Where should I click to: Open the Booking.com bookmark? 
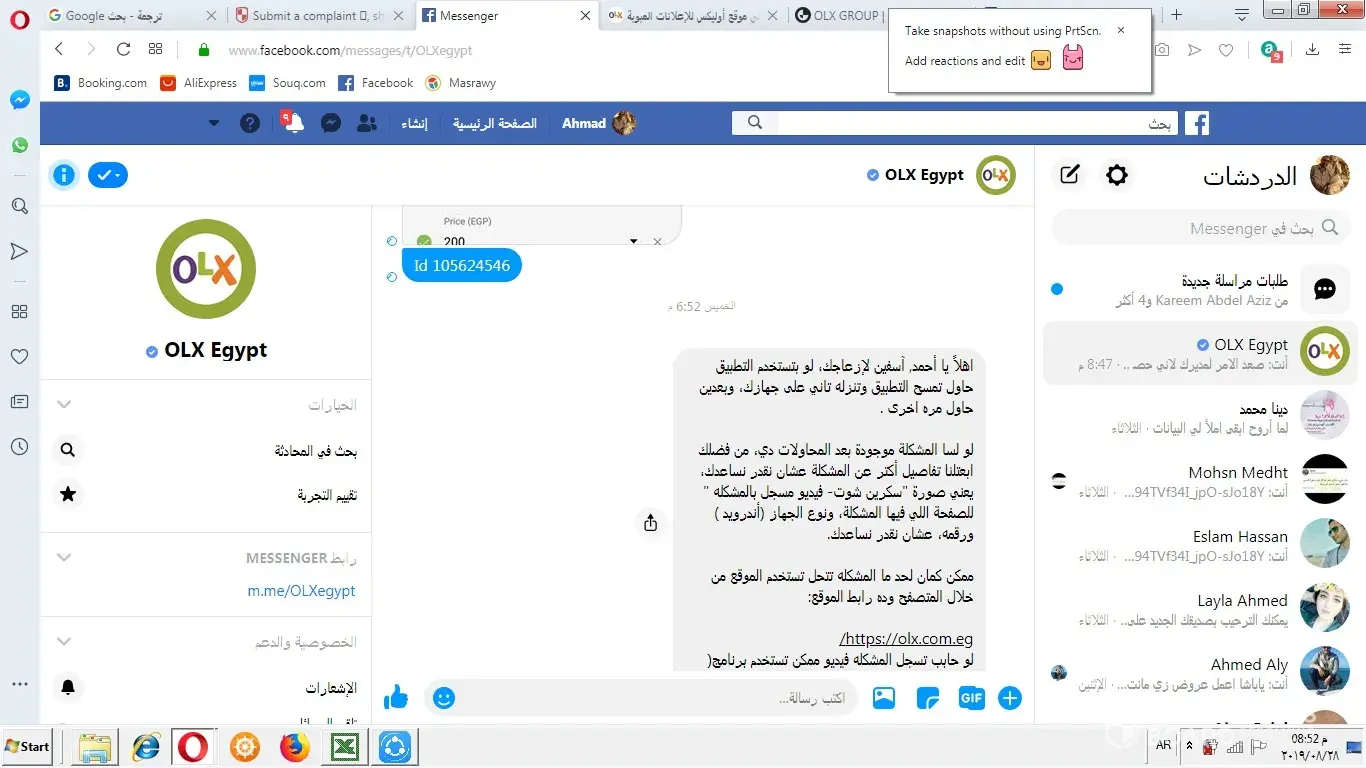[x=100, y=83]
